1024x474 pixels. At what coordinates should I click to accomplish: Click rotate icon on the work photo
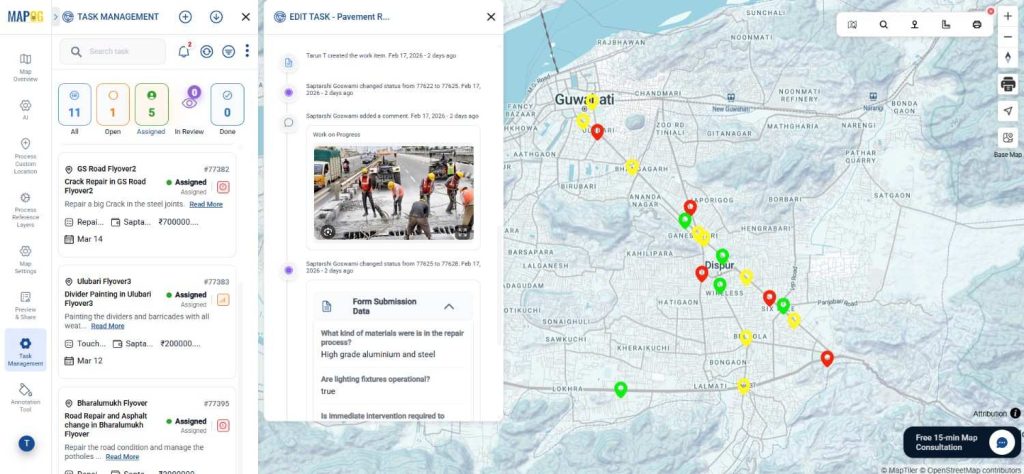tap(328, 231)
